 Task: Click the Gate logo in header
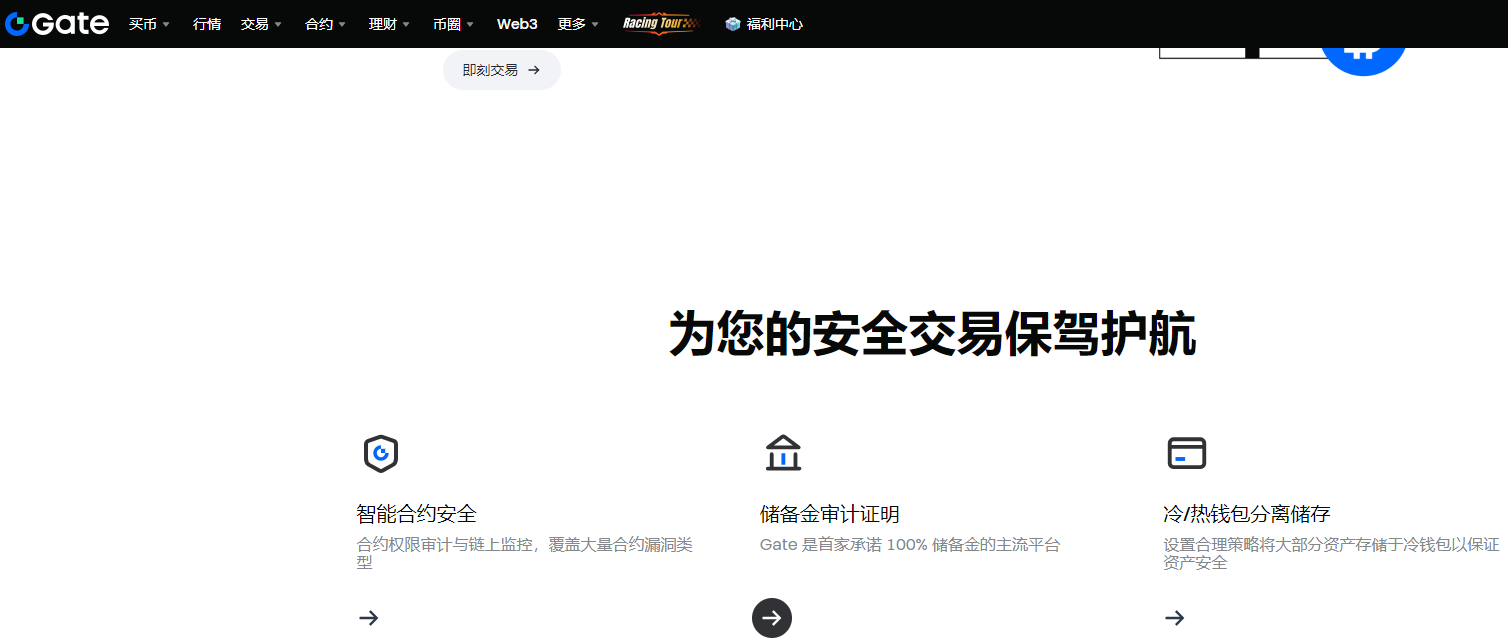coord(57,24)
